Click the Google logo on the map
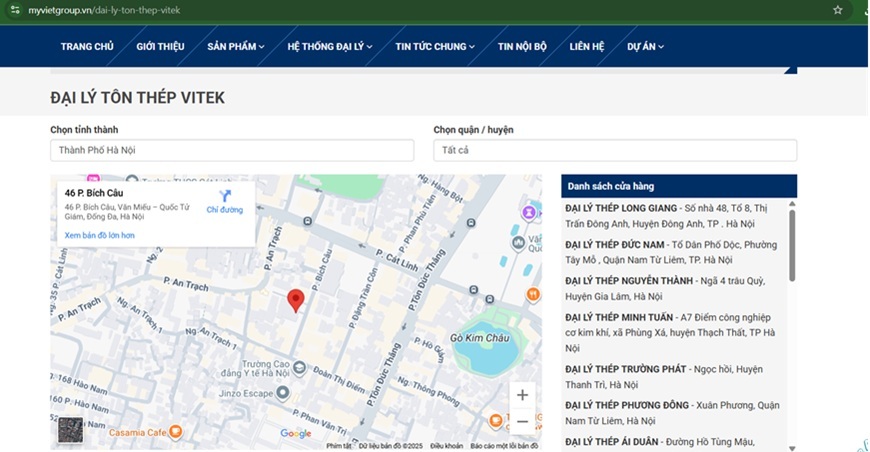 click(295, 433)
